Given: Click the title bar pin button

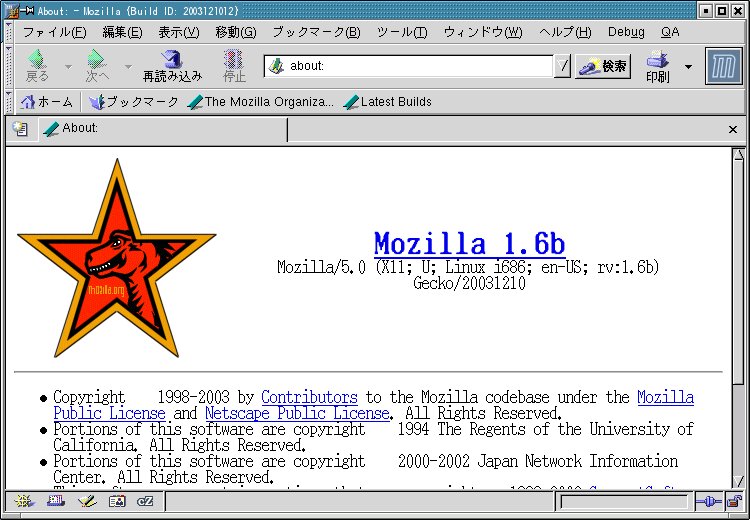Looking at the screenshot, I should tap(27, 11).
